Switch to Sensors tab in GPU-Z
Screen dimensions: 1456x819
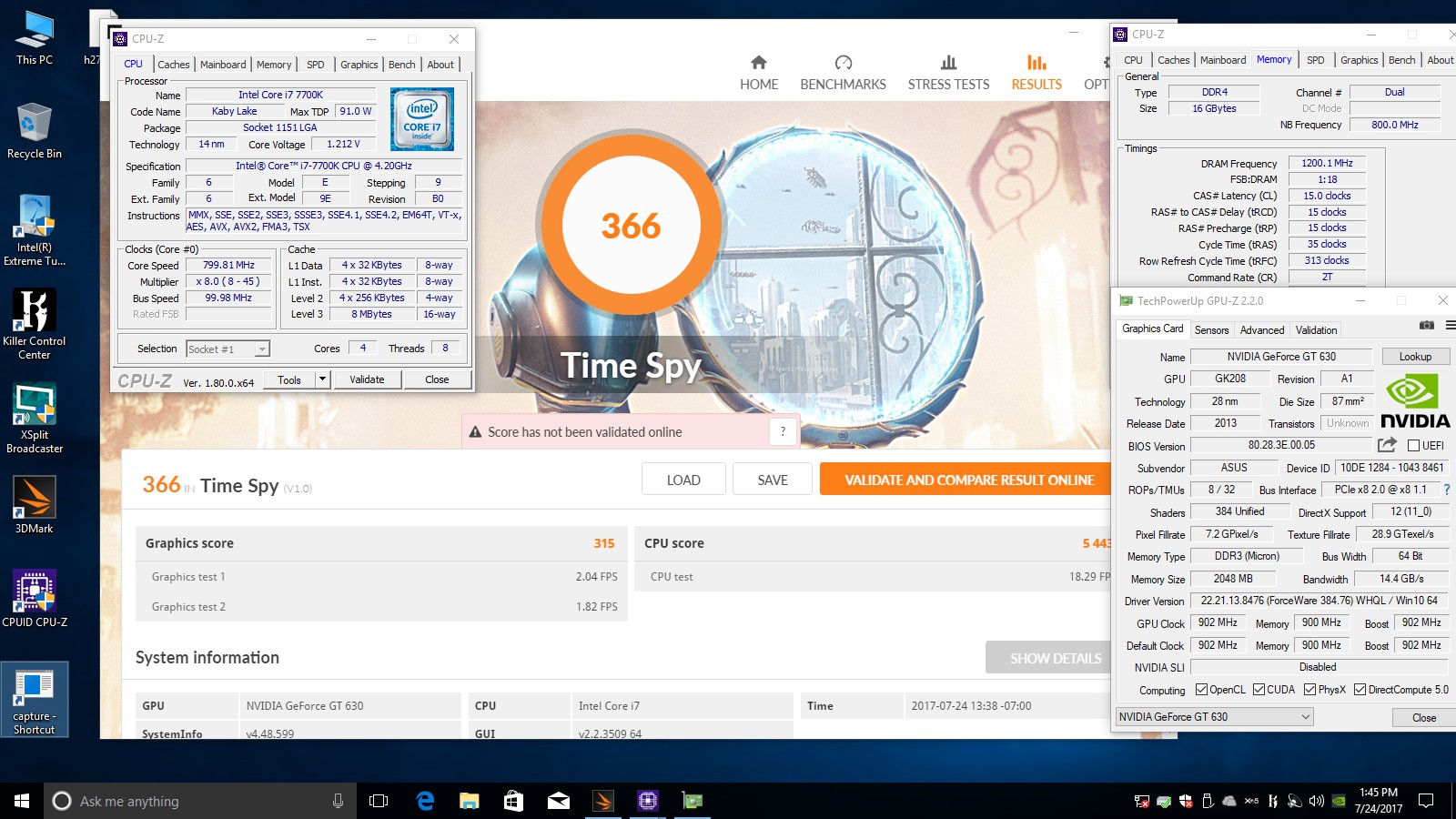tap(1211, 330)
